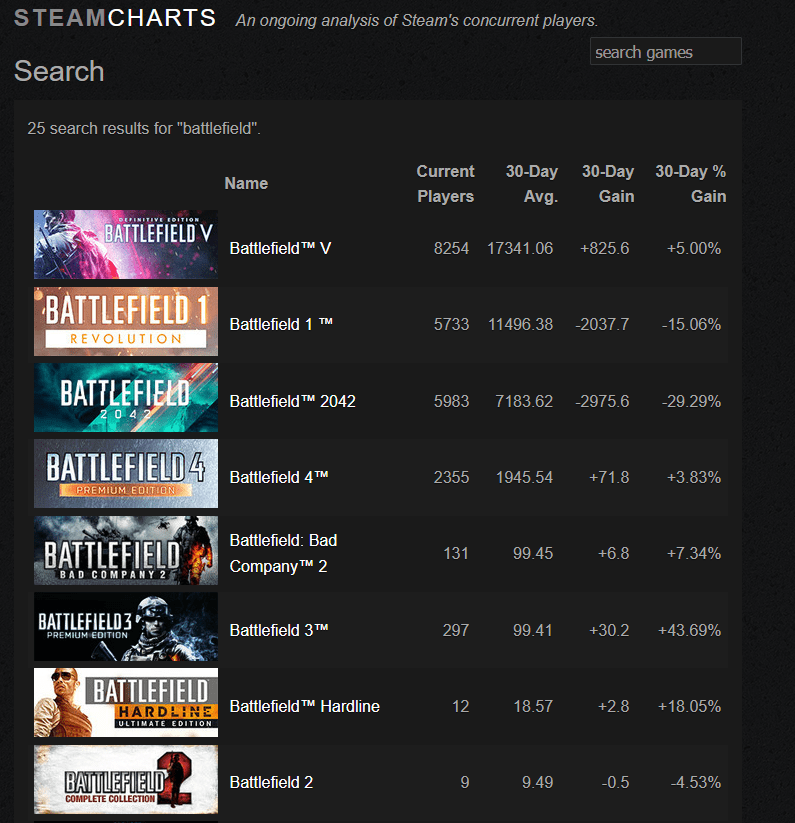The image size is (795, 823).
Task: Open the Battlefield™ 2042 name link
Action: (292, 401)
